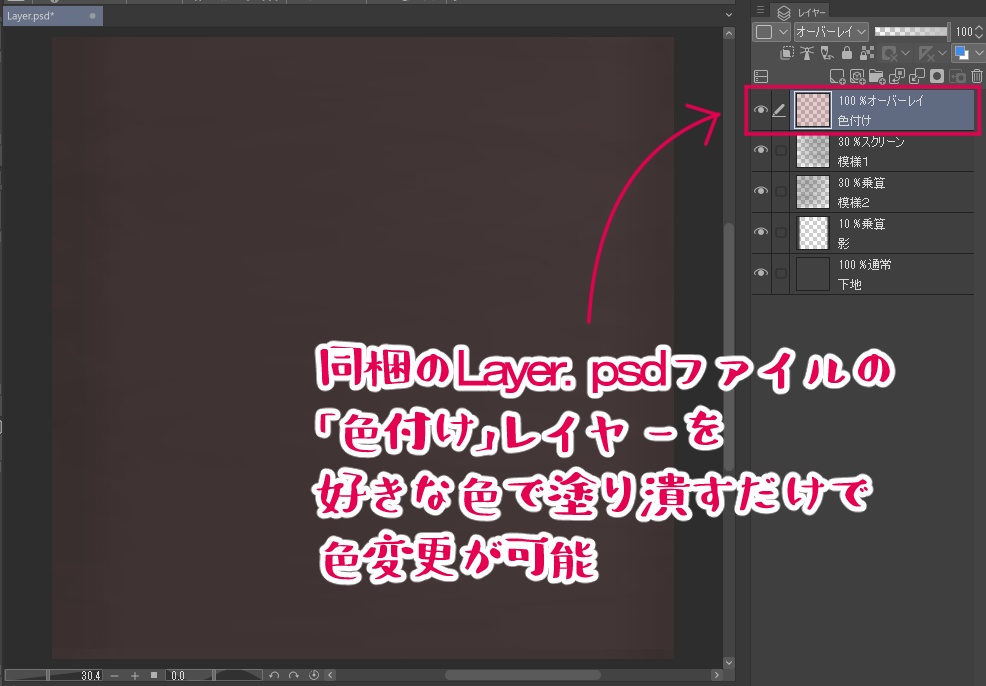This screenshot has width=986, height=686.
Task: Transfer layer to the layer below
Action: click(897, 75)
